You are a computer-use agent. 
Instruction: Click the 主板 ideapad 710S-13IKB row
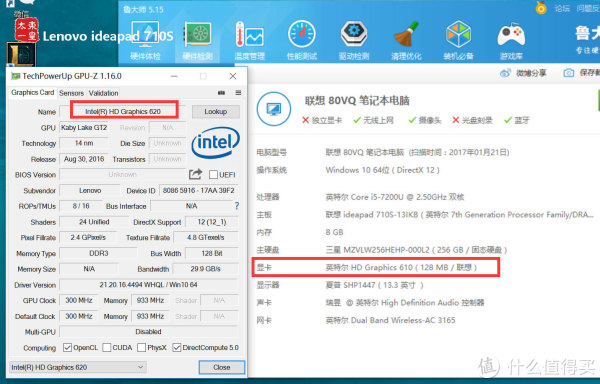coord(425,215)
